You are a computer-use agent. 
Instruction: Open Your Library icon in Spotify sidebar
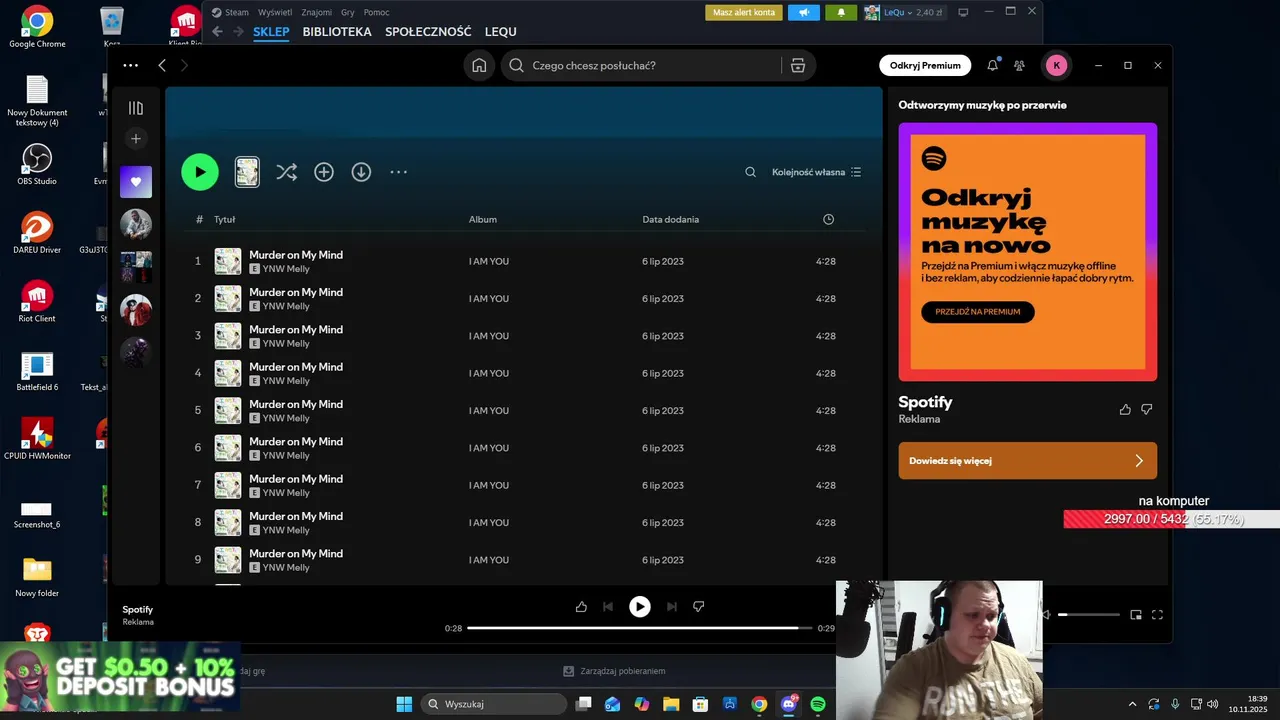click(x=136, y=108)
